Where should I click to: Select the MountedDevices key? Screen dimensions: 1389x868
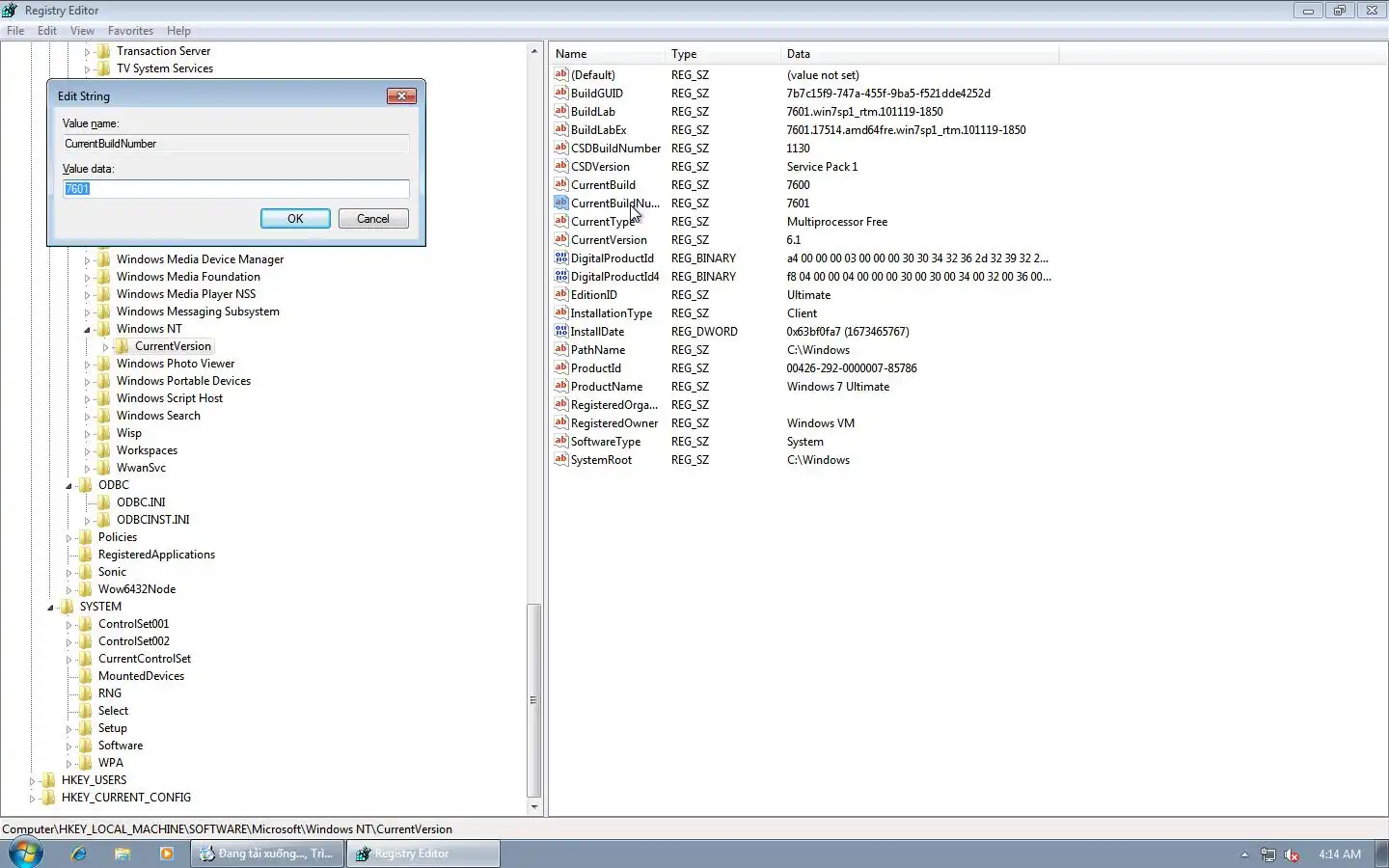point(141,676)
